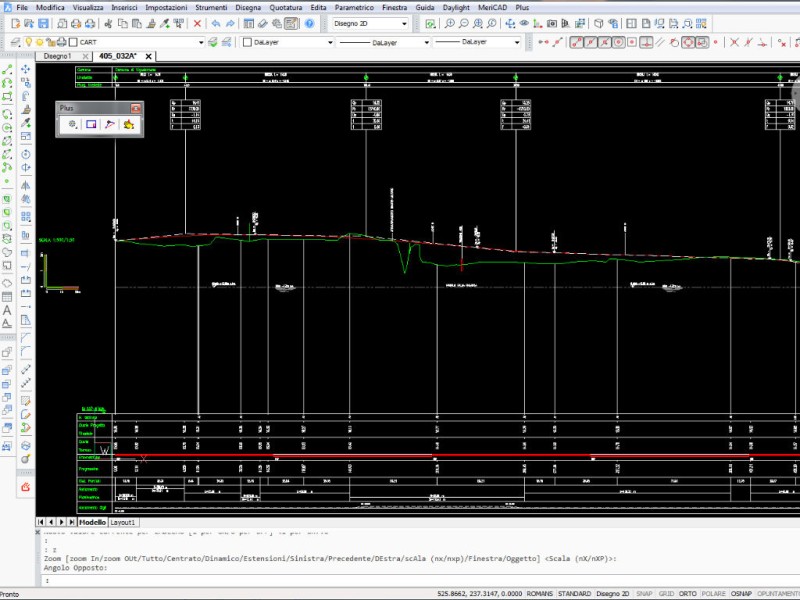This screenshot has height=600, width=800.
Task: Click the Text 'A' tool icon
Action: pos(7,310)
